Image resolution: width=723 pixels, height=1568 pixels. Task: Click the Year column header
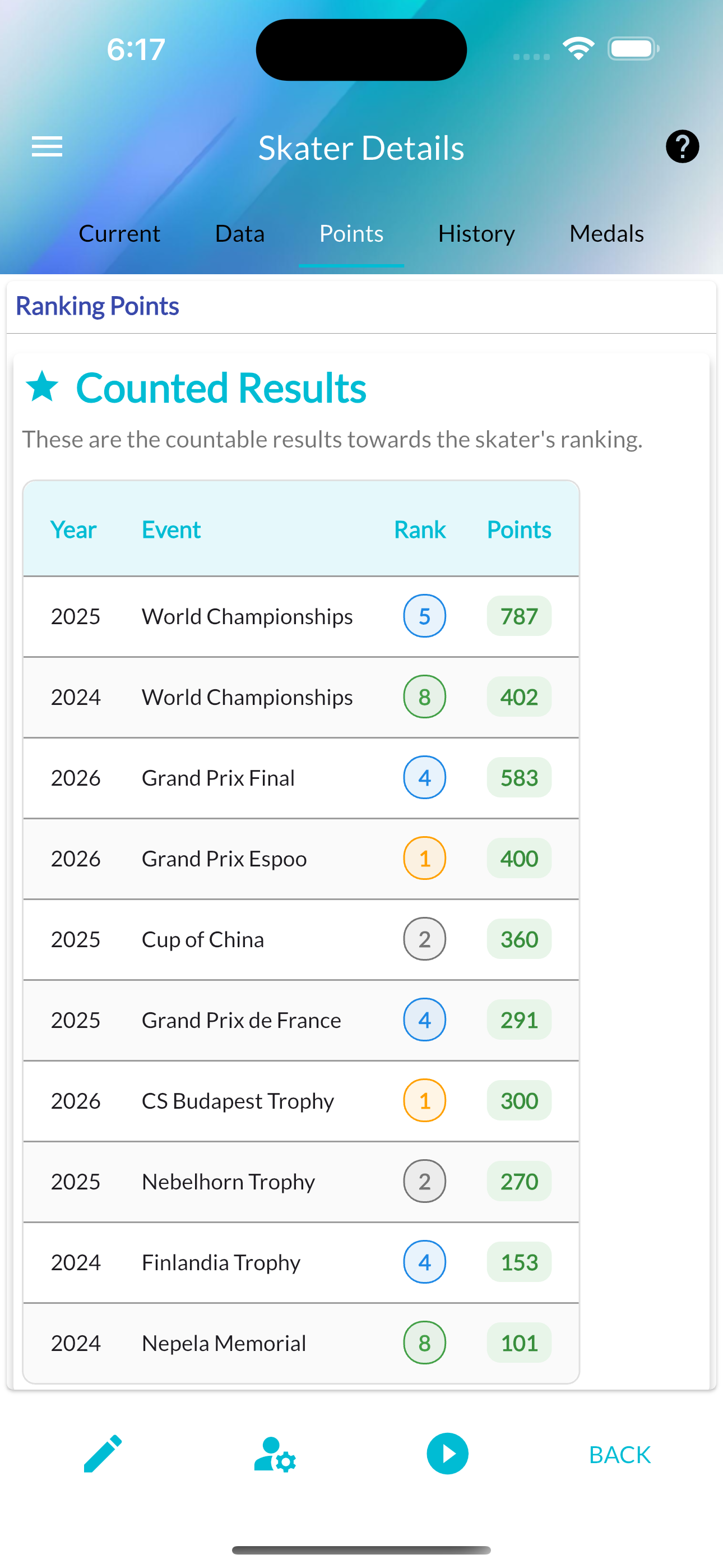click(x=73, y=529)
